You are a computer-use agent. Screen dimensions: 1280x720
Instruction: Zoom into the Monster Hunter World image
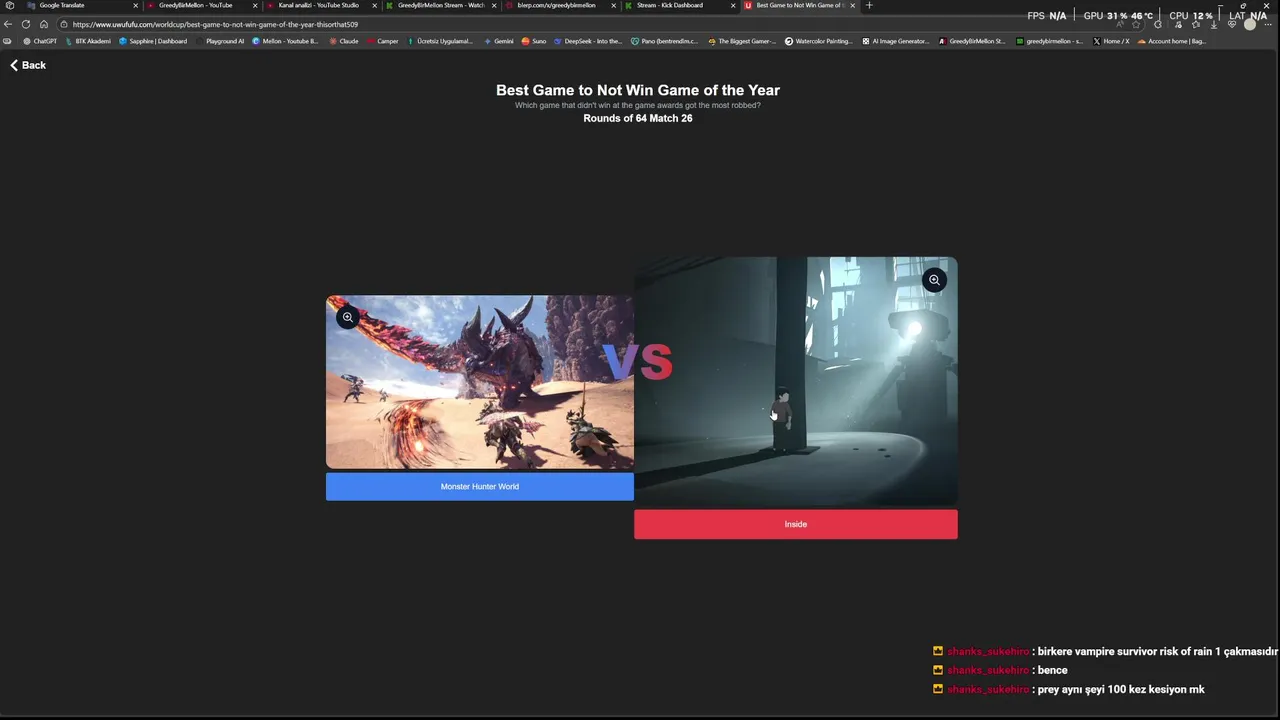click(x=348, y=318)
